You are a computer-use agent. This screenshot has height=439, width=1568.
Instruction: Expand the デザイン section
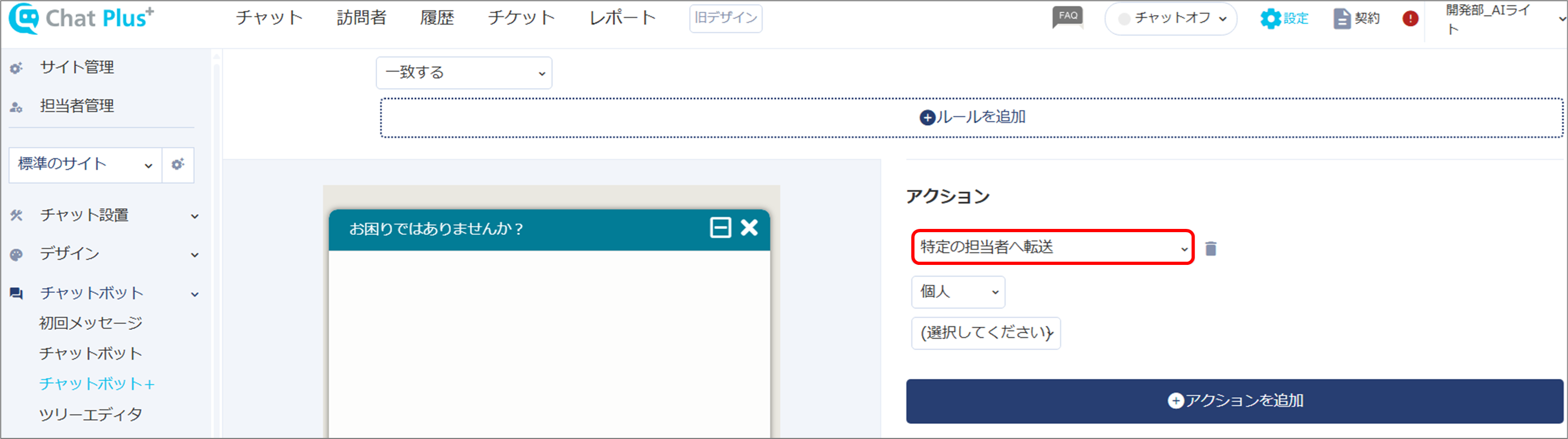195,255
